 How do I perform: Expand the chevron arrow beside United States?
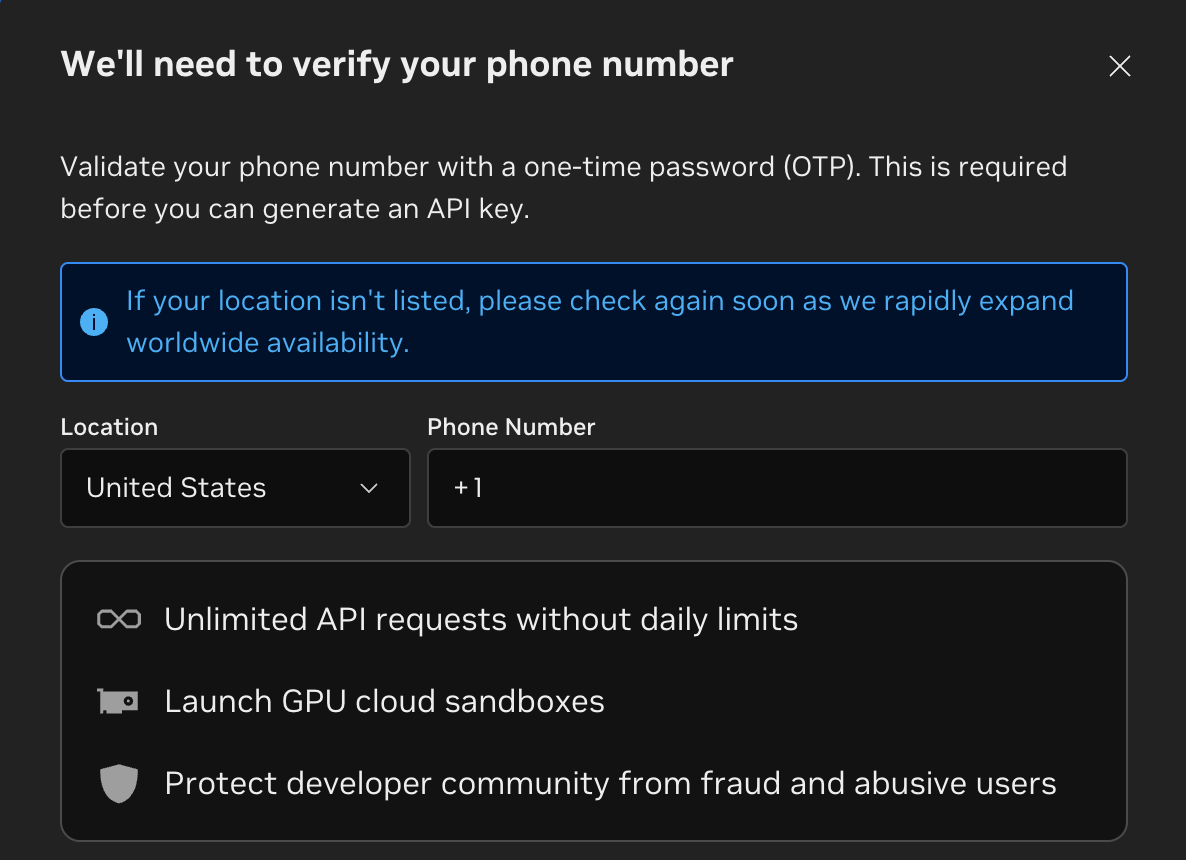point(368,488)
